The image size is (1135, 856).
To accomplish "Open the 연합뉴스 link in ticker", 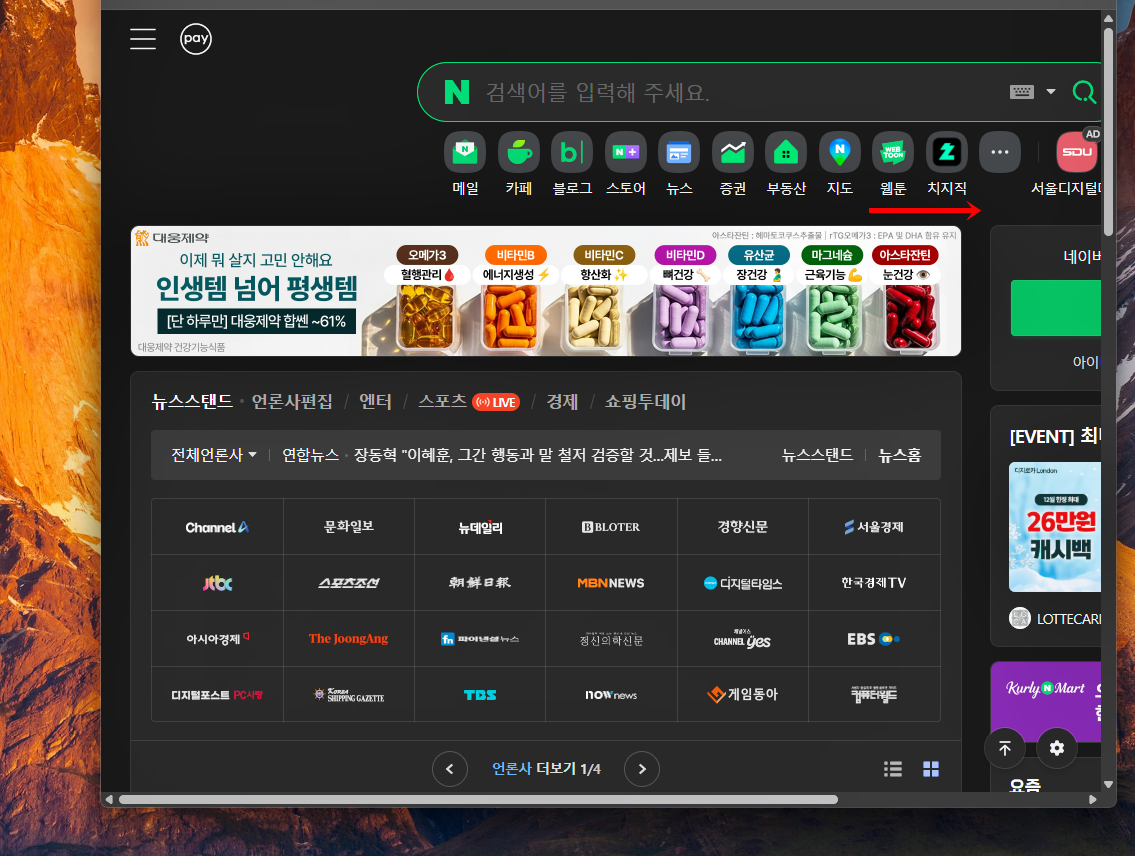I will tap(311, 455).
